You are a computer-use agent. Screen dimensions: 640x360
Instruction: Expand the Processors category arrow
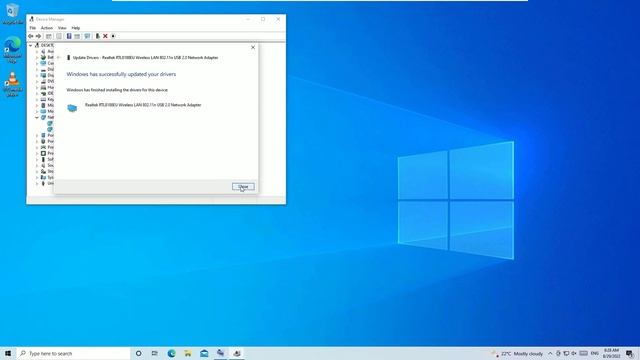[x=37, y=153]
